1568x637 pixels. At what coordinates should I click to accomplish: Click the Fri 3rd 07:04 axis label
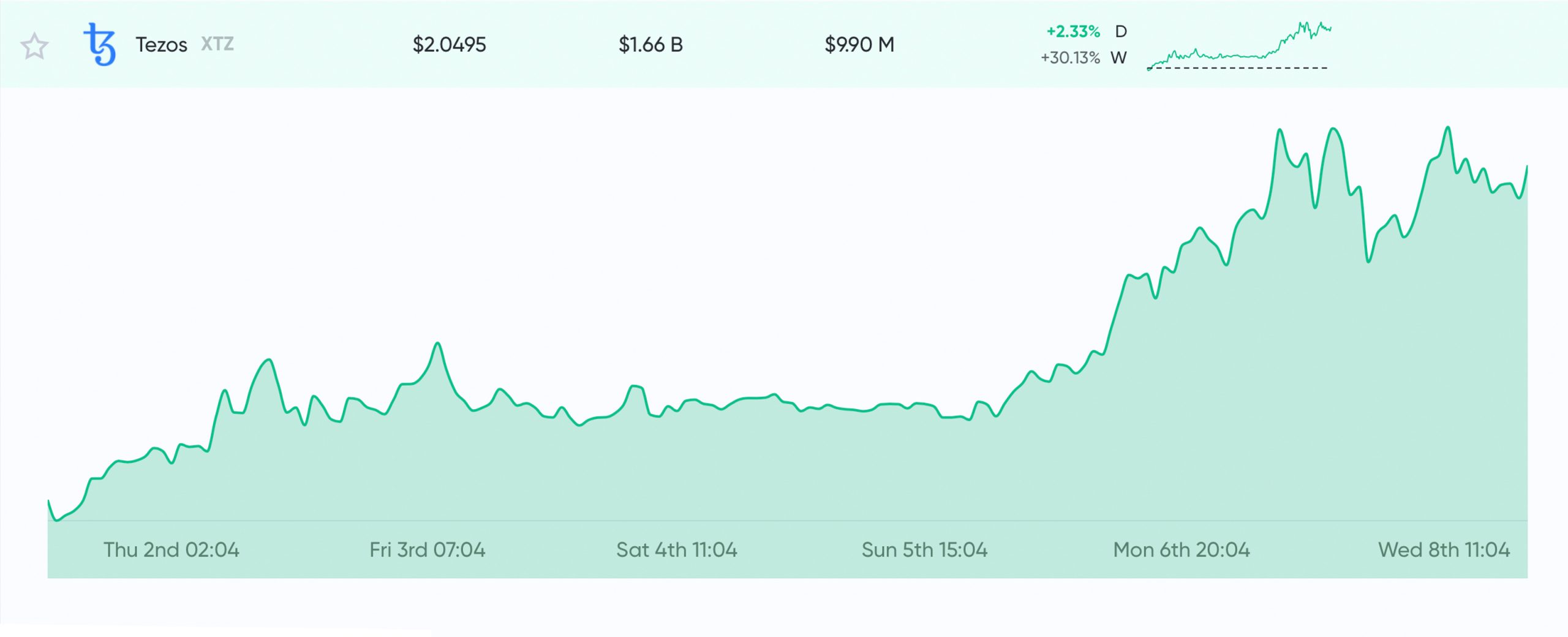428,550
